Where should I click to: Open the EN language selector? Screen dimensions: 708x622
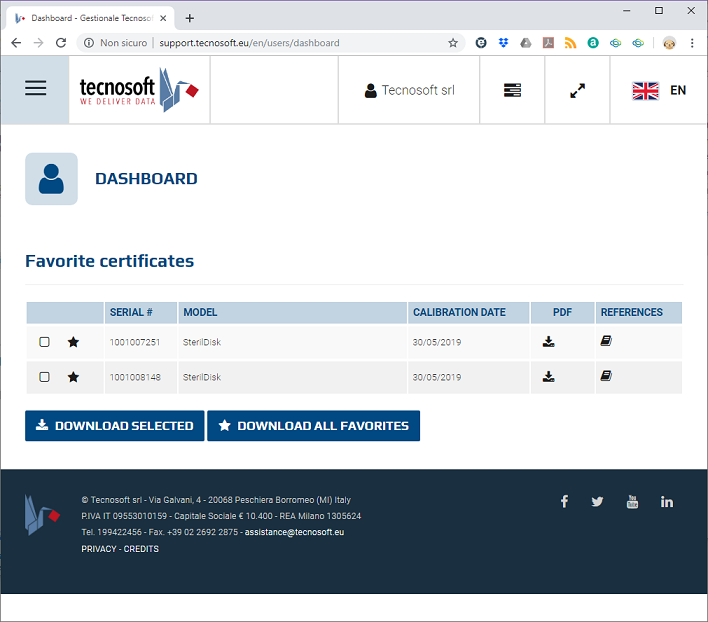[659, 90]
